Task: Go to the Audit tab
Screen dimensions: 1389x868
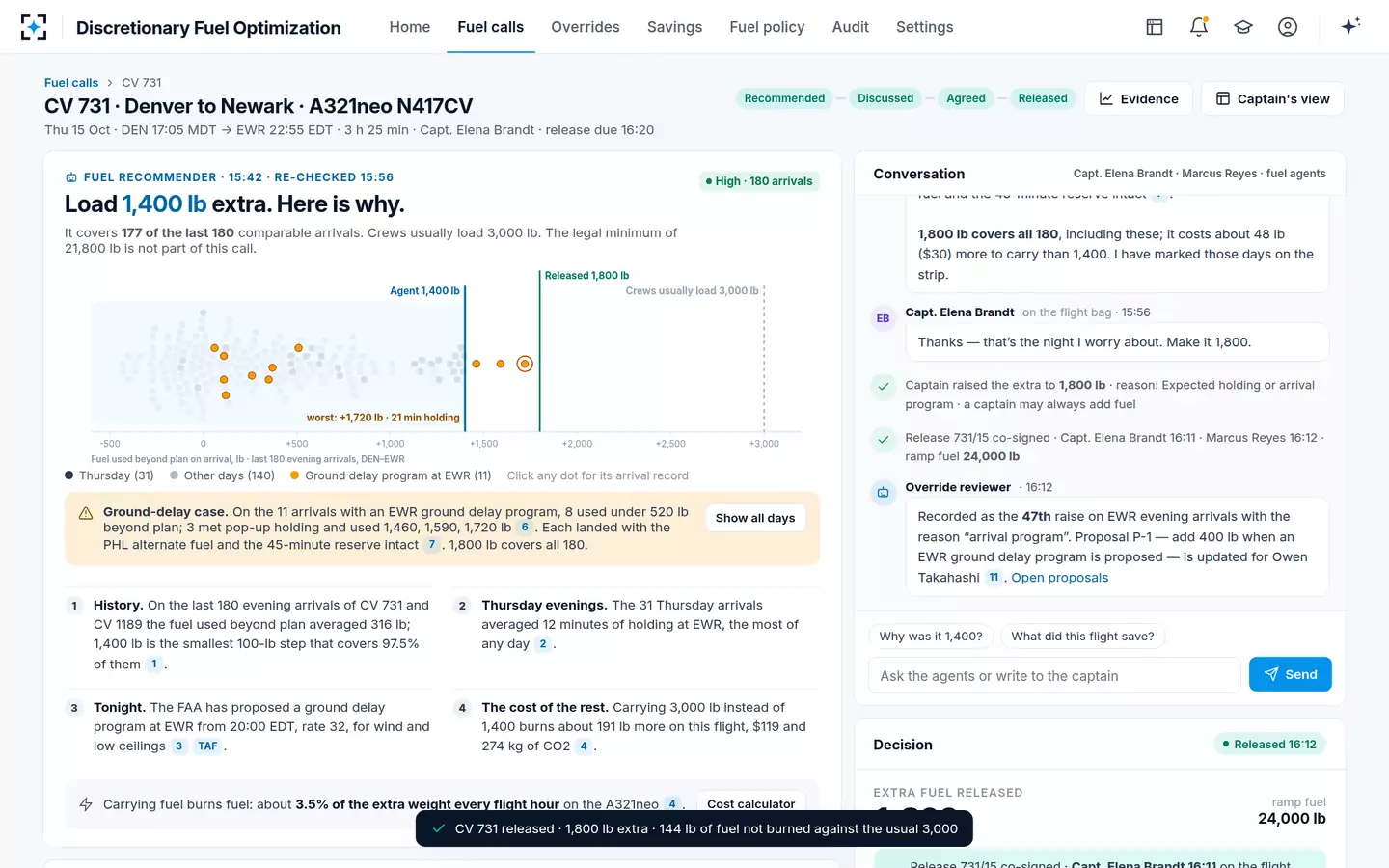Action: point(851,27)
